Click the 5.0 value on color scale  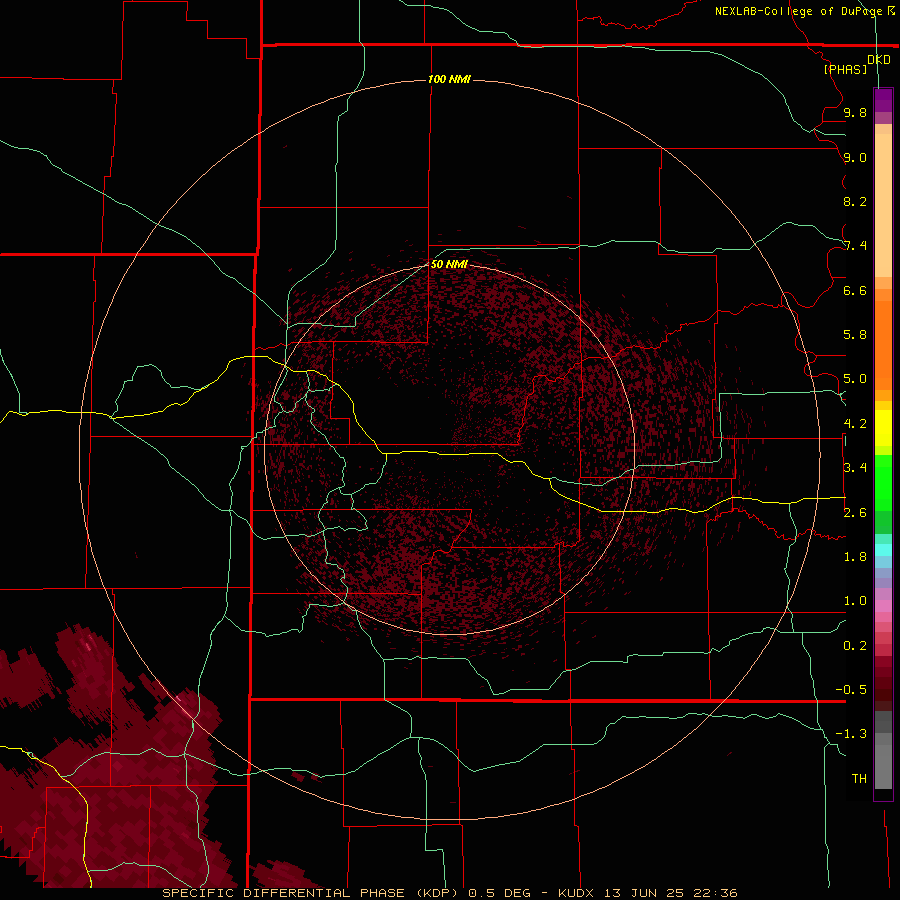click(x=855, y=379)
